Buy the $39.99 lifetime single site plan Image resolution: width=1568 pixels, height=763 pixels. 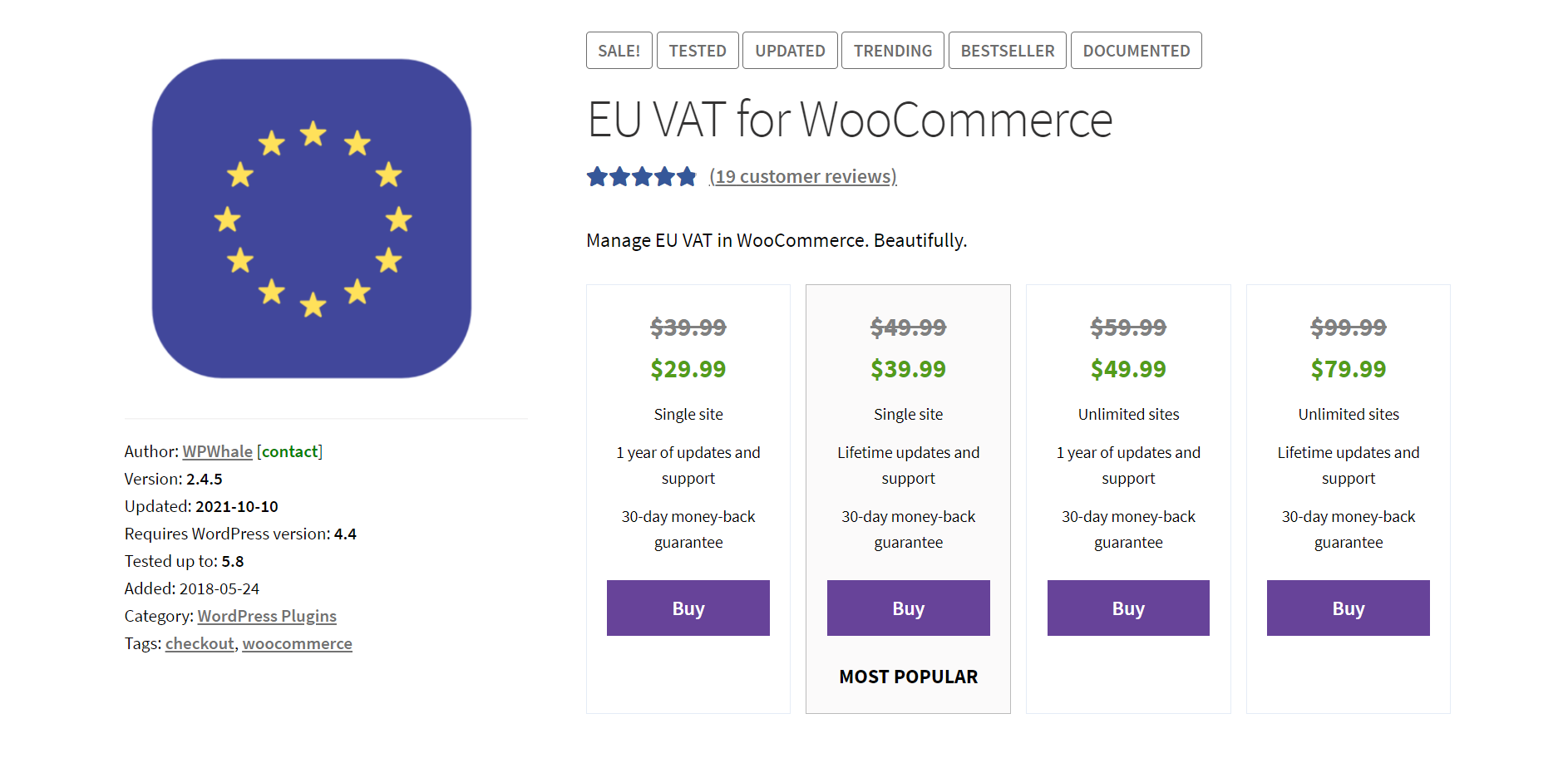909,608
